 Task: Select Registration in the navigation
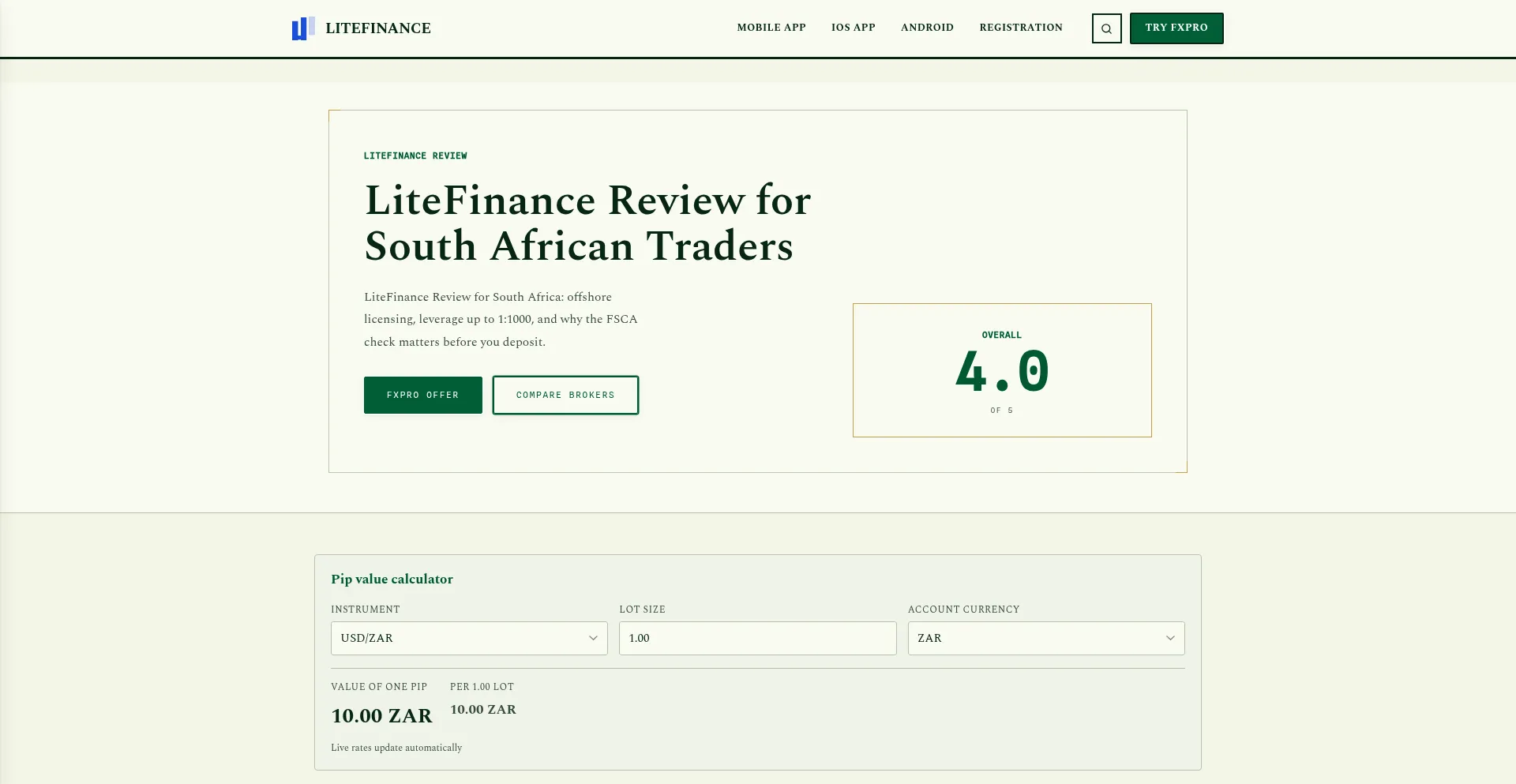pos(1021,28)
